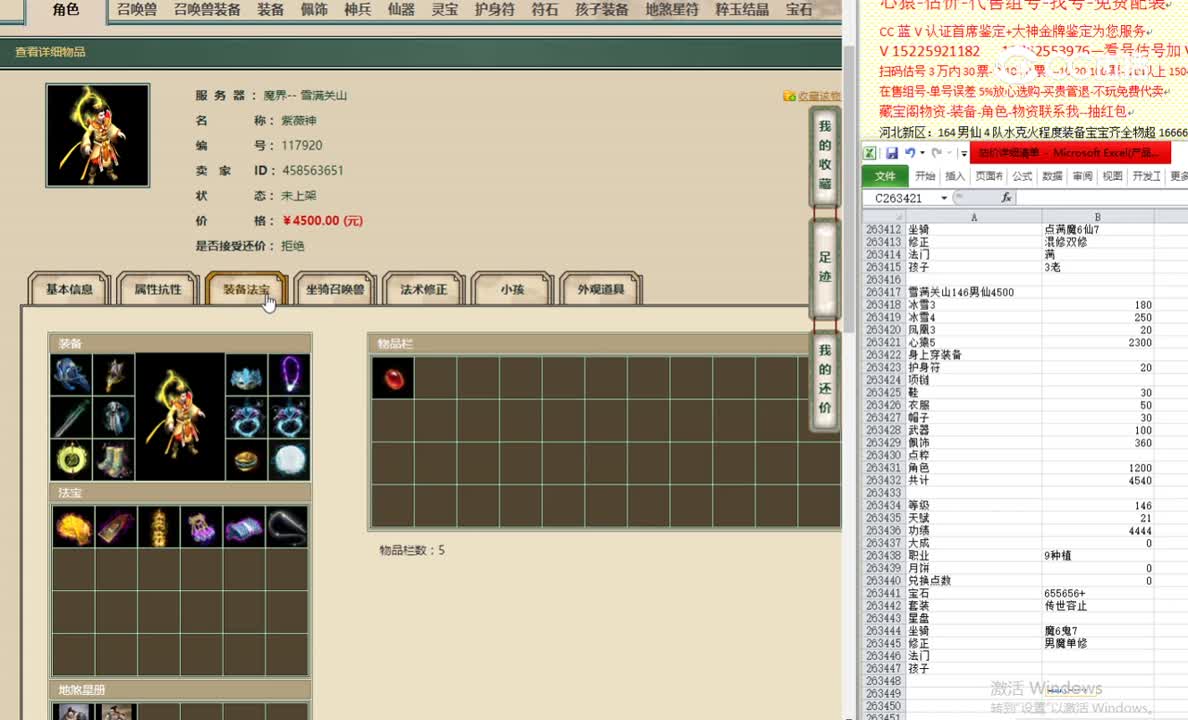
Task: Click the character avatar thumbnail
Action: pyautogui.click(x=98, y=136)
